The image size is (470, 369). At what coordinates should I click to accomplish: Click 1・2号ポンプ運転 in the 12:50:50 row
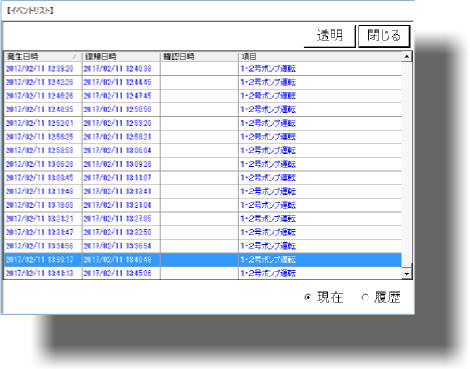coord(268,110)
